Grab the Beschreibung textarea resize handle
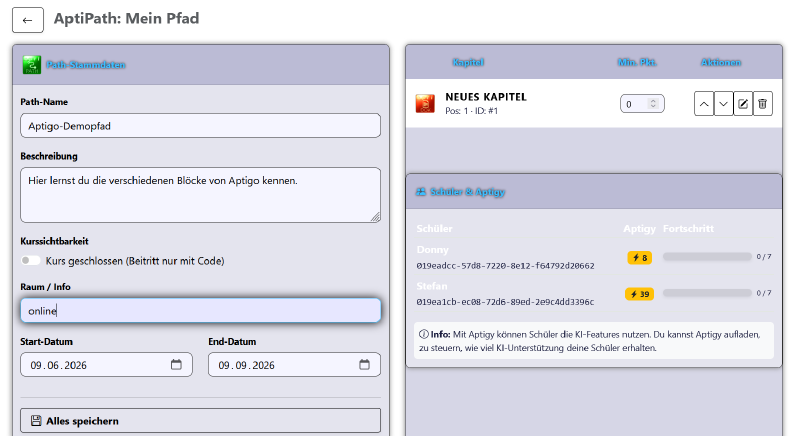800x436 pixels. click(x=375, y=217)
